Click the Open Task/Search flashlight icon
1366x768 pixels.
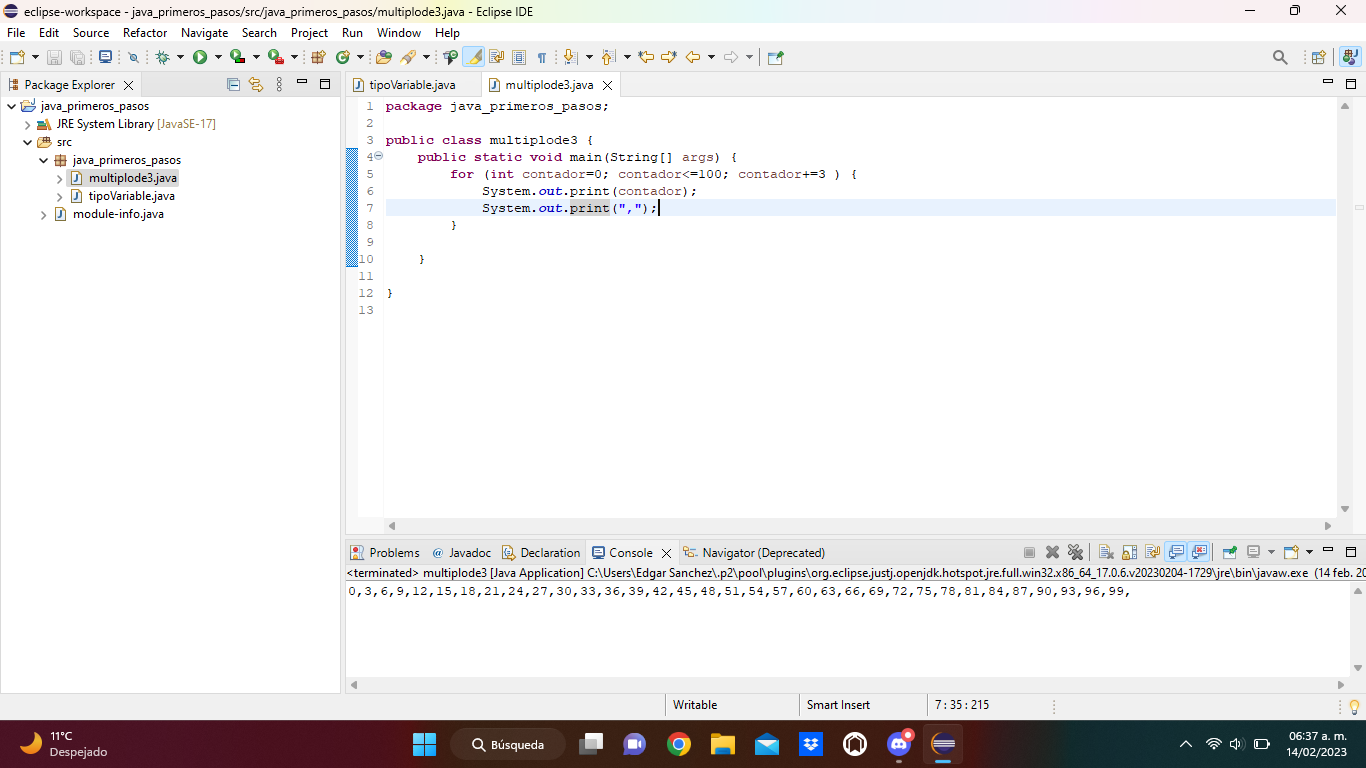pos(408,57)
